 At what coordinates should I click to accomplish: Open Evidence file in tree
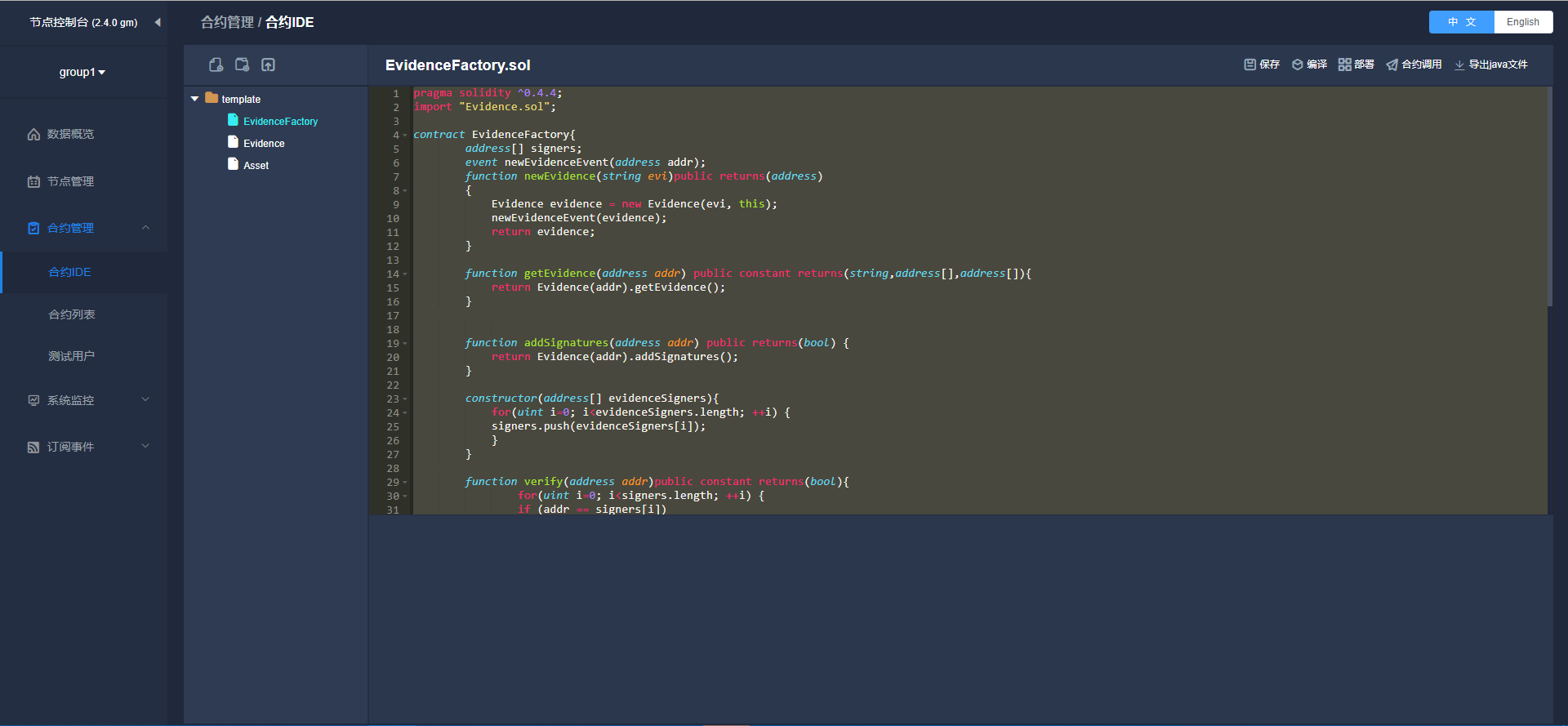[264, 143]
